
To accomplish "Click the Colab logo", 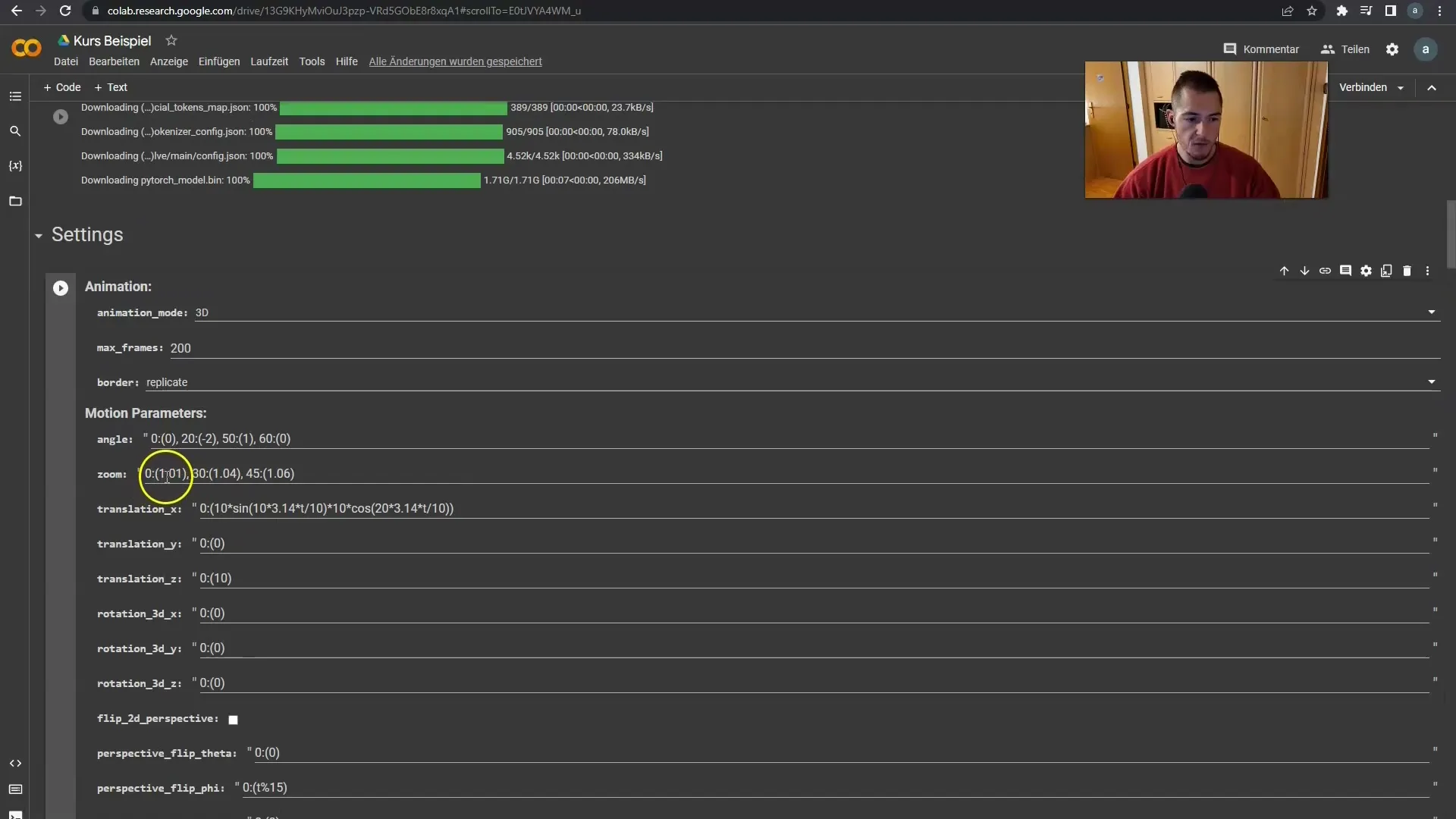I will 27,49.
